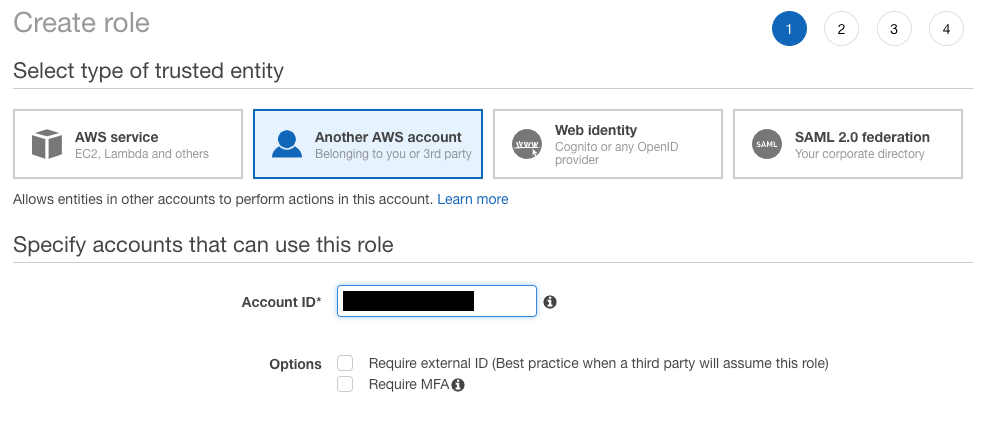Select 'Another AWS account' entity title
The image size is (982, 437).
click(x=388, y=137)
